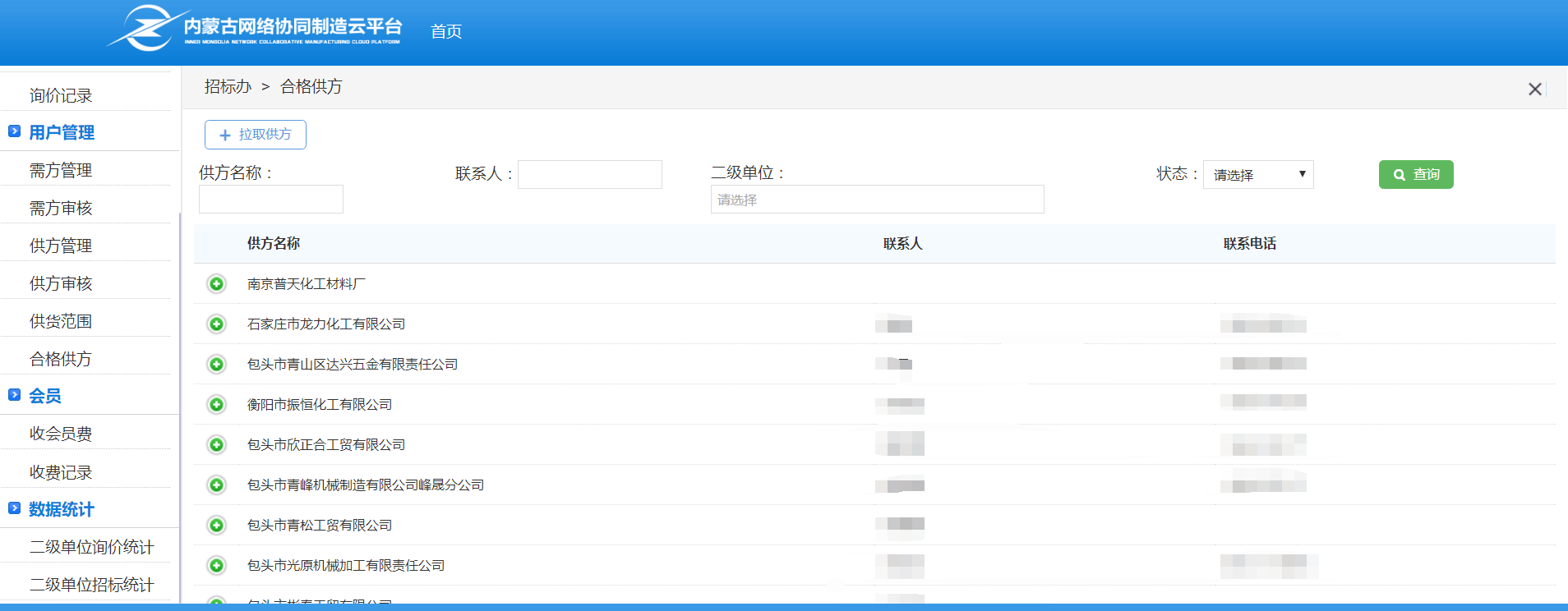Select text 石家庄市龙力化工有限公司

[326, 324]
